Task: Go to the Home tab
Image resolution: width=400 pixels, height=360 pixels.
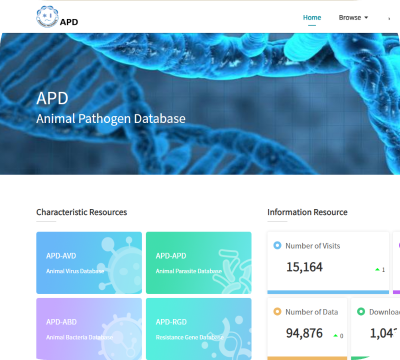Action: pyautogui.click(x=312, y=17)
